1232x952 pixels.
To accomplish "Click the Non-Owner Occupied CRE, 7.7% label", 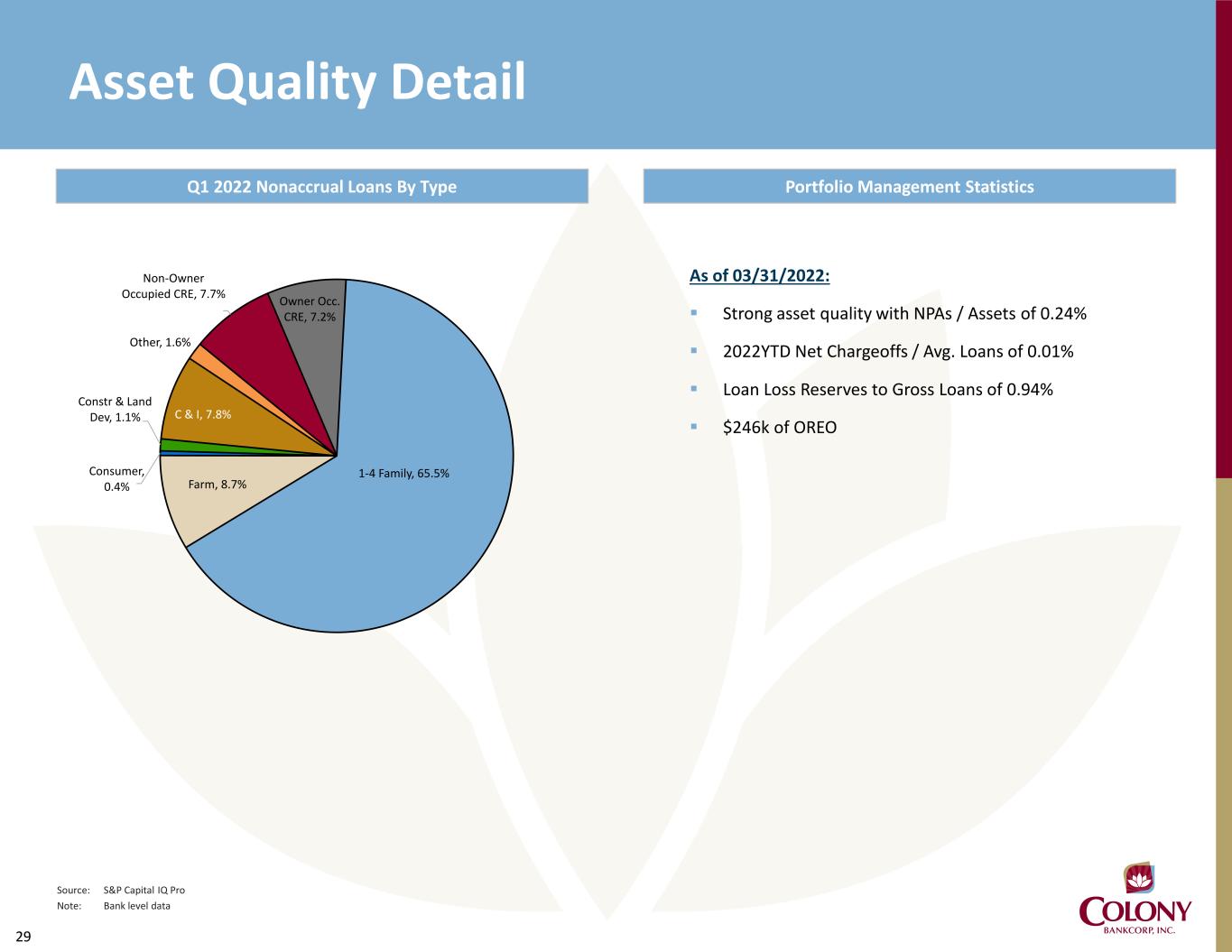I will point(173,286).
